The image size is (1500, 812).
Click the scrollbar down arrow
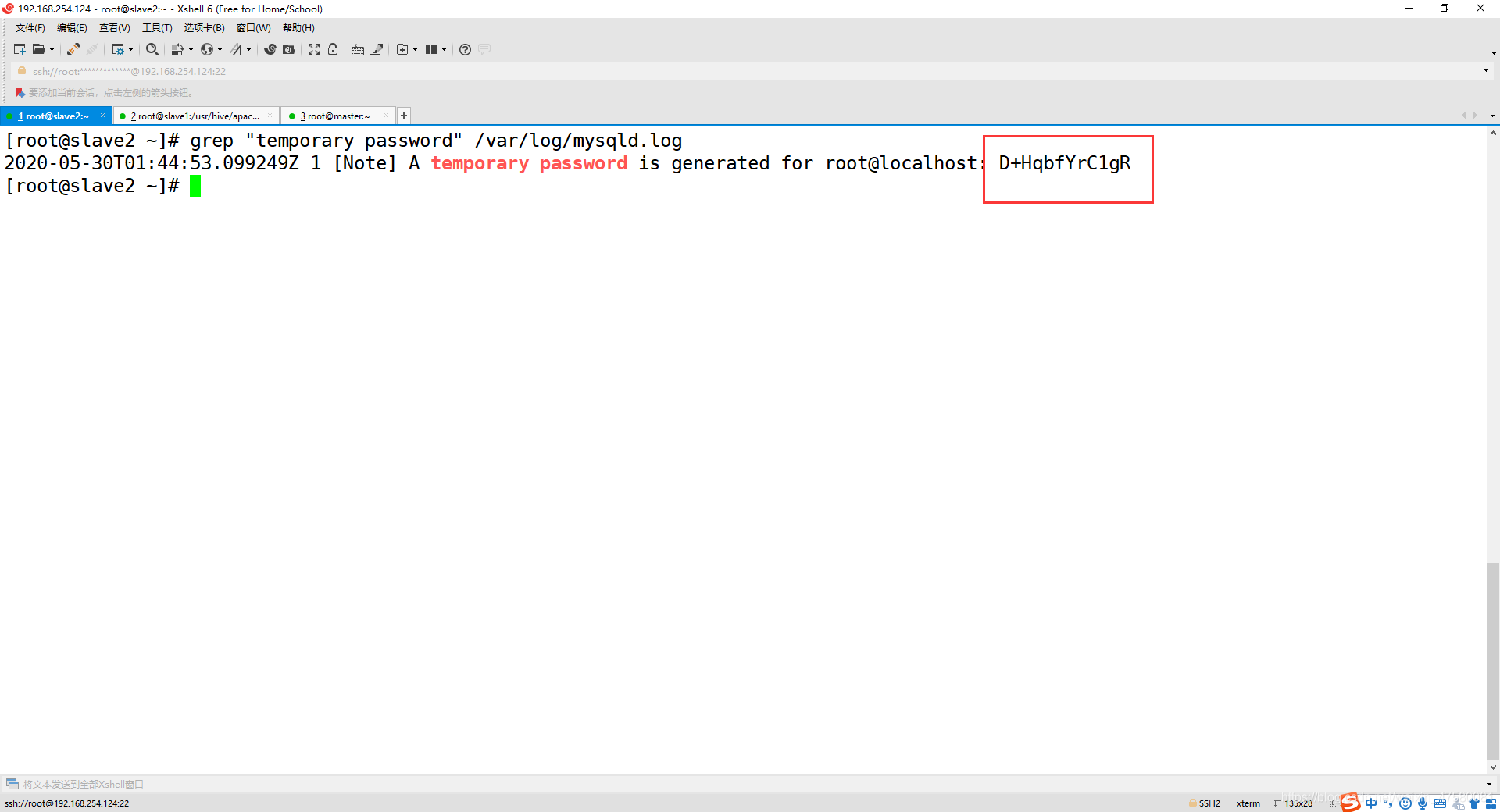click(1493, 767)
